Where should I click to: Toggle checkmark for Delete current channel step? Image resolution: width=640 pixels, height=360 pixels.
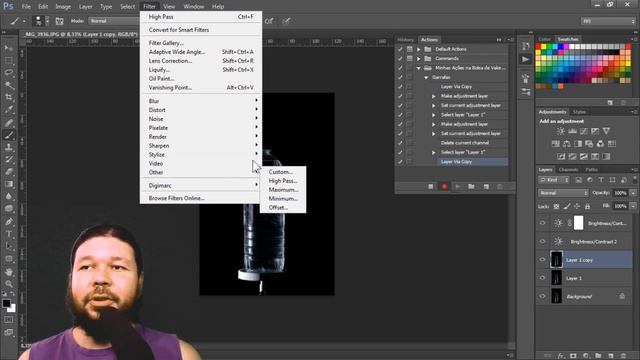coord(400,143)
